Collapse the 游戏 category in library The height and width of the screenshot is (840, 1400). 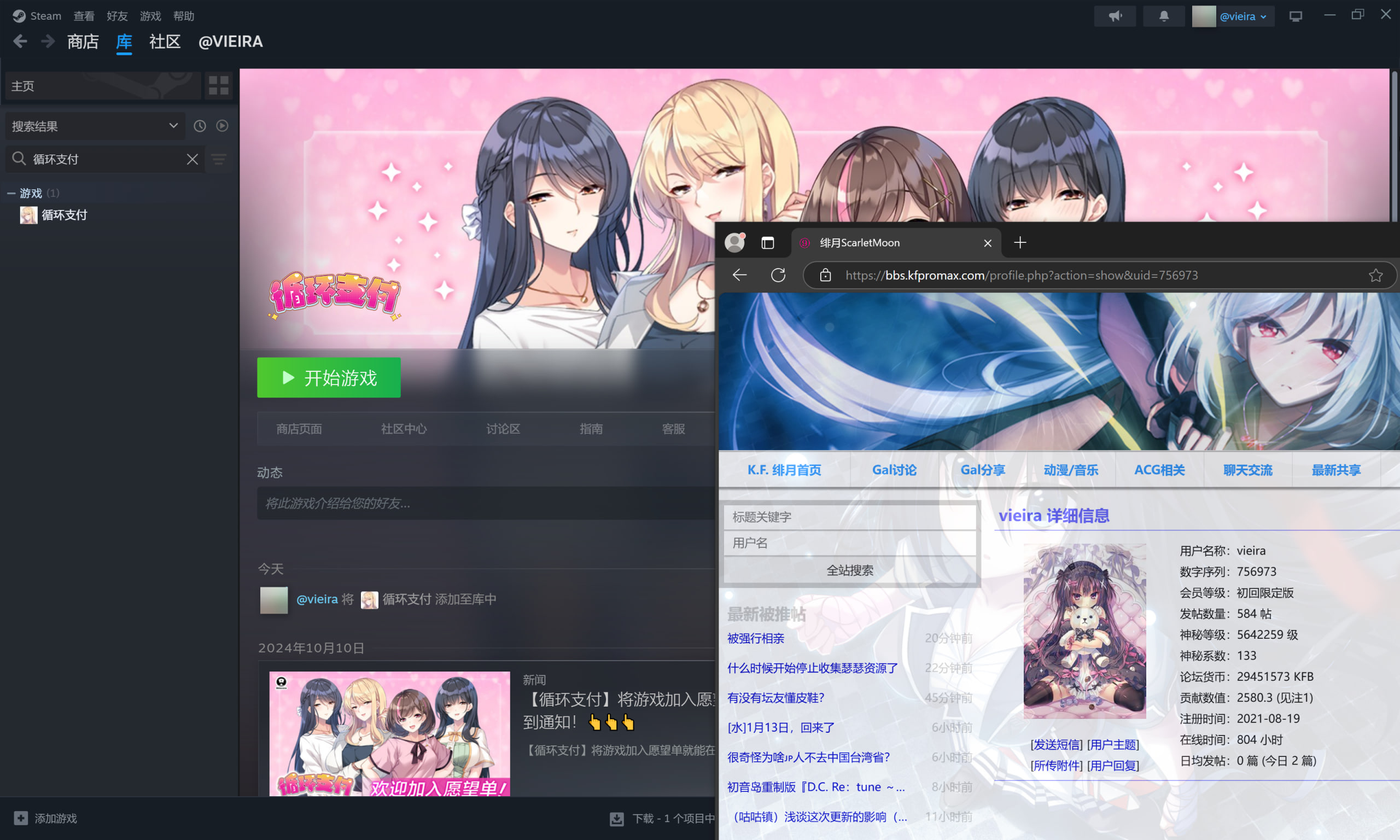tap(11, 193)
